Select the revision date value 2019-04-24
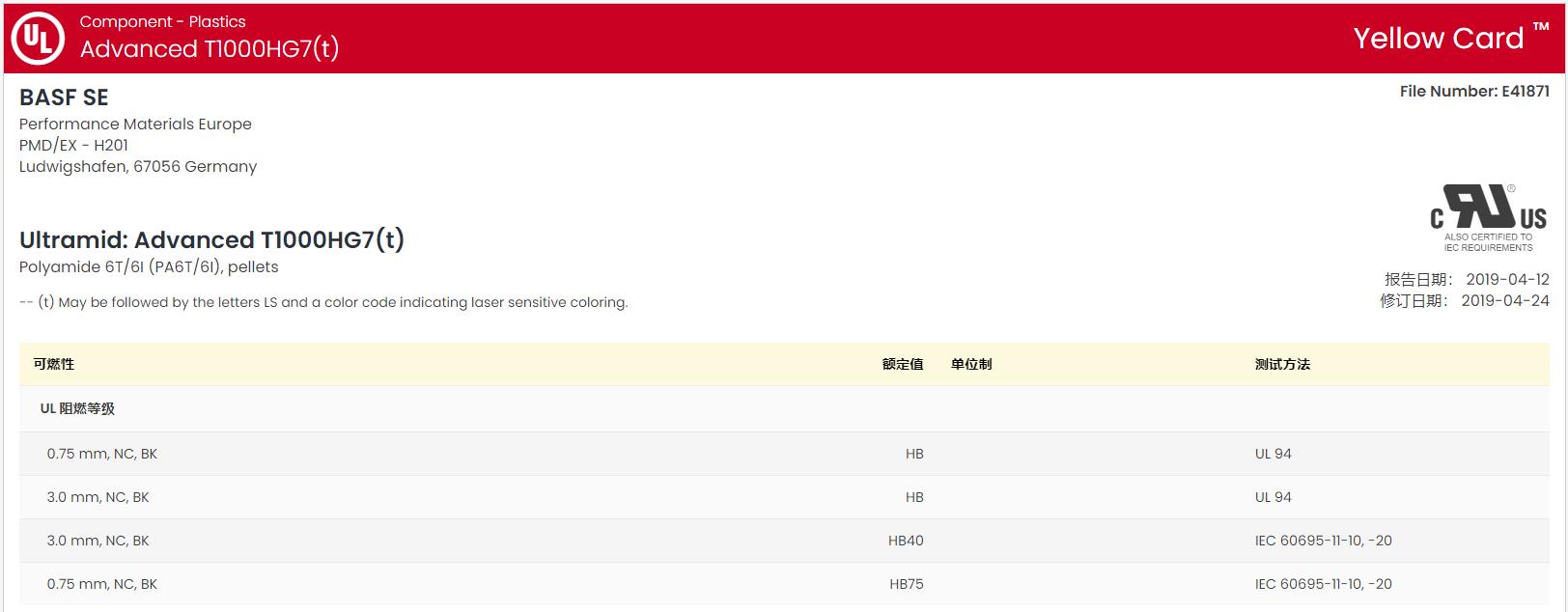Image resolution: width=1568 pixels, height=612 pixels. [1505, 300]
